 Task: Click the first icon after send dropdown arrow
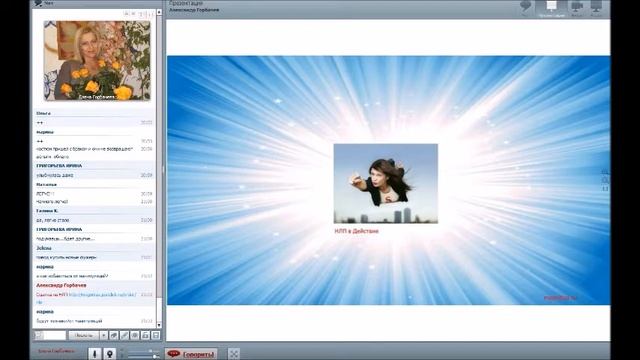click(114, 336)
